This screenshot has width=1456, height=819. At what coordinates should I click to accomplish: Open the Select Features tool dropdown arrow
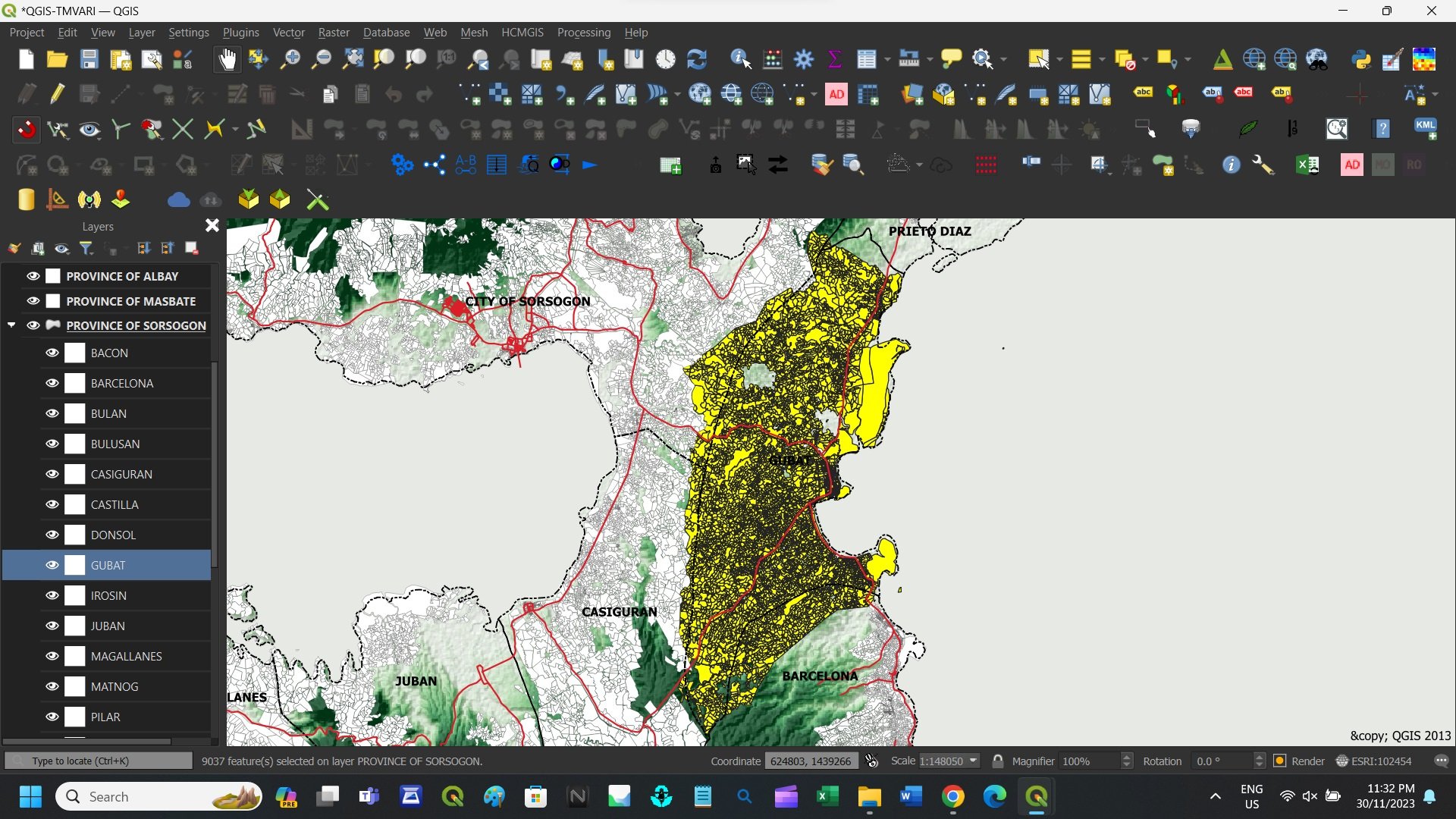[1059, 59]
